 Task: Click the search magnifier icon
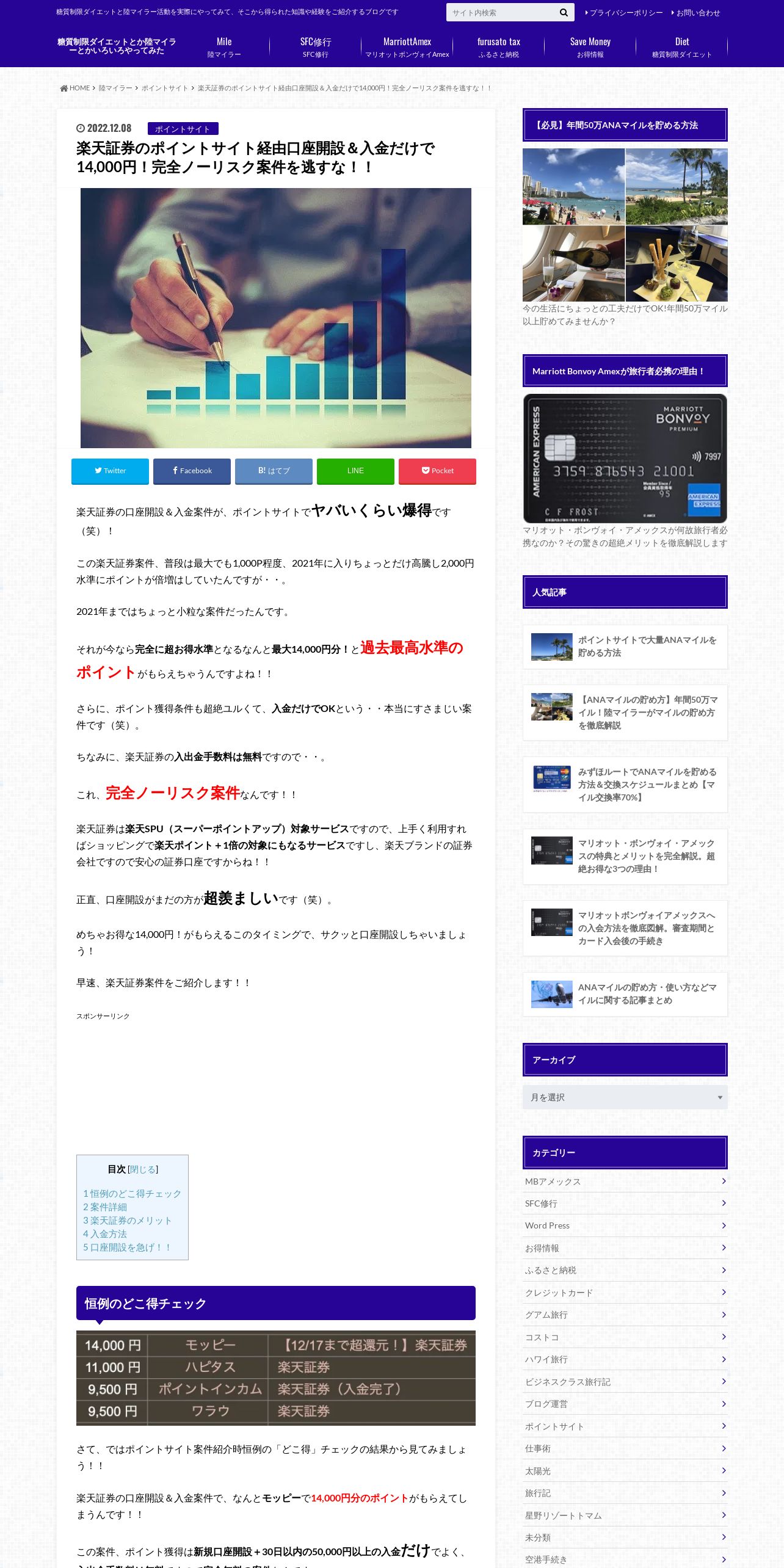tap(563, 12)
